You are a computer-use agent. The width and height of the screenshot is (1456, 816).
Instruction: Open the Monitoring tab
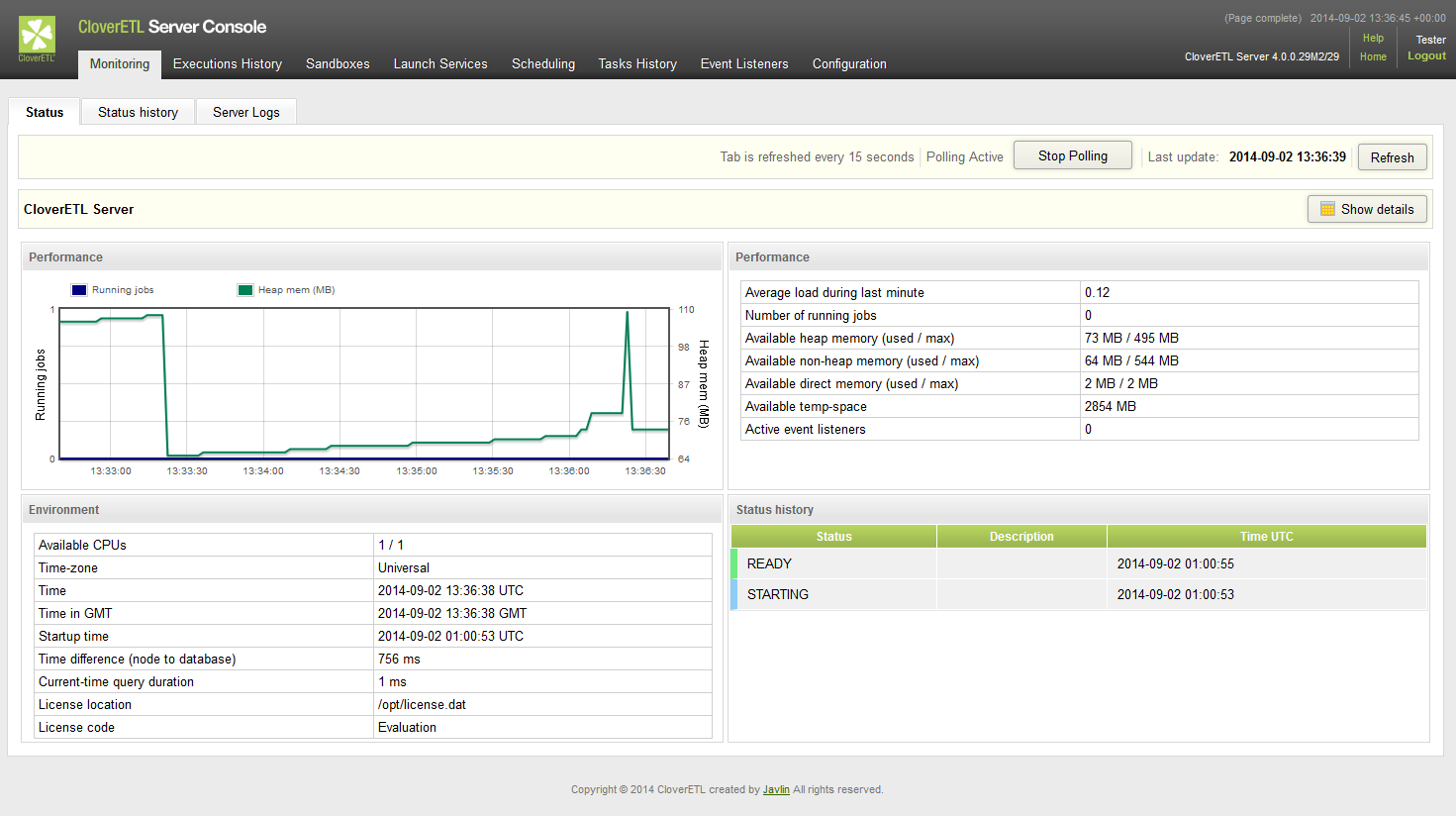[x=120, y=63]
